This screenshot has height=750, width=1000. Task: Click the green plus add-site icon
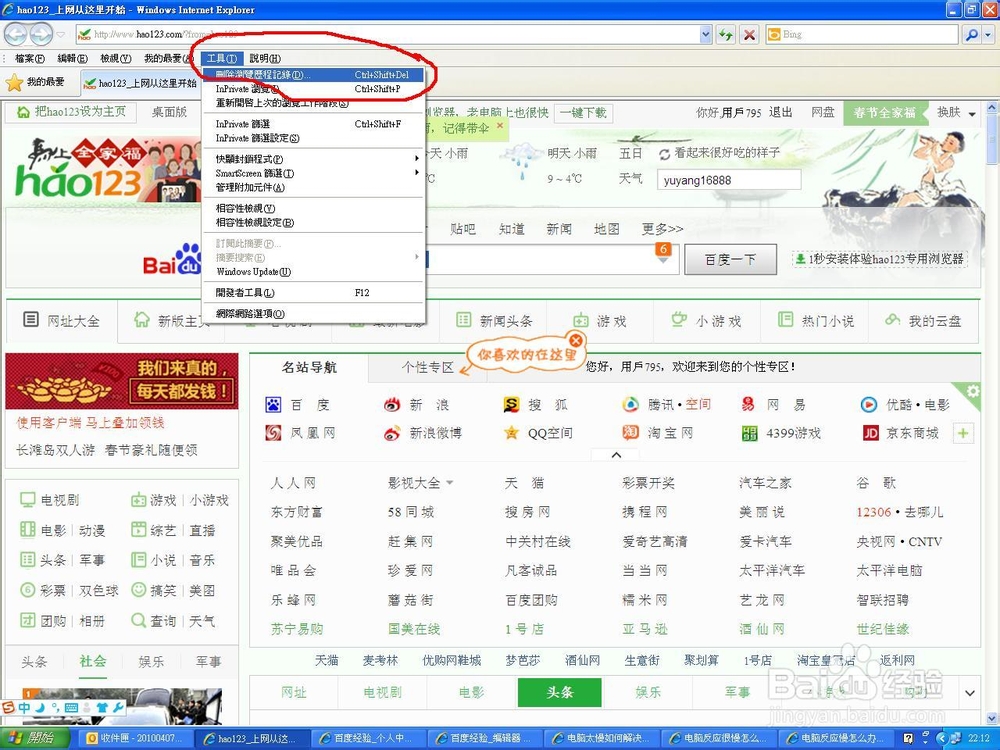963,434
